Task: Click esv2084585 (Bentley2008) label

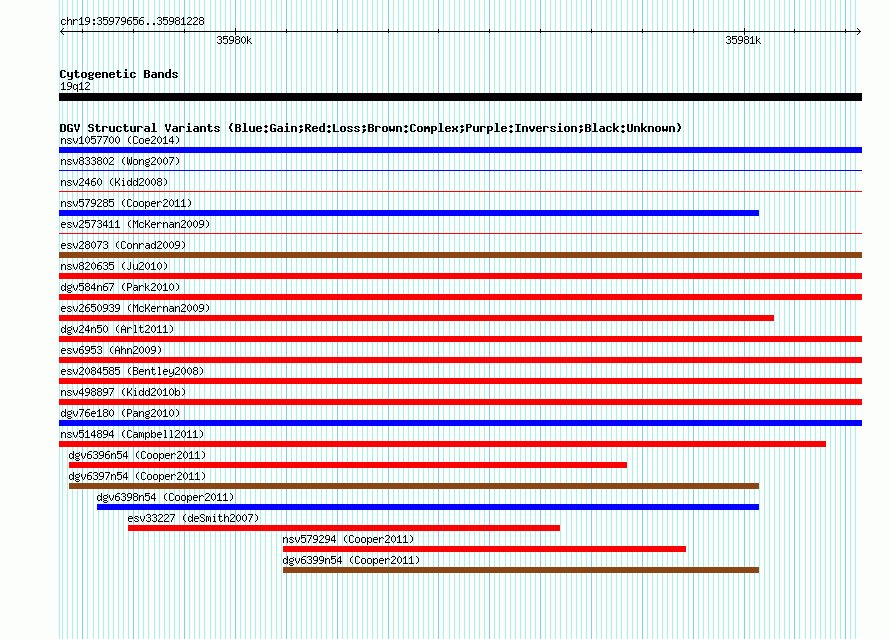Action: tap(132, 371)
